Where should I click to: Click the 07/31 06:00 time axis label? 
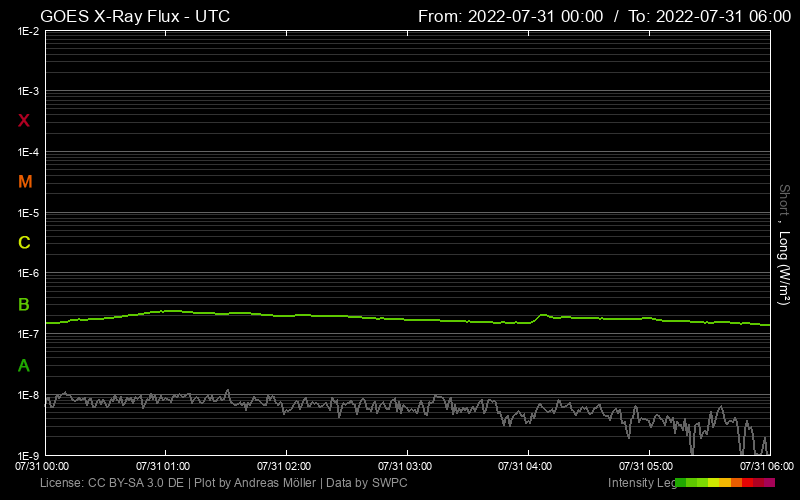coord(767,466)
